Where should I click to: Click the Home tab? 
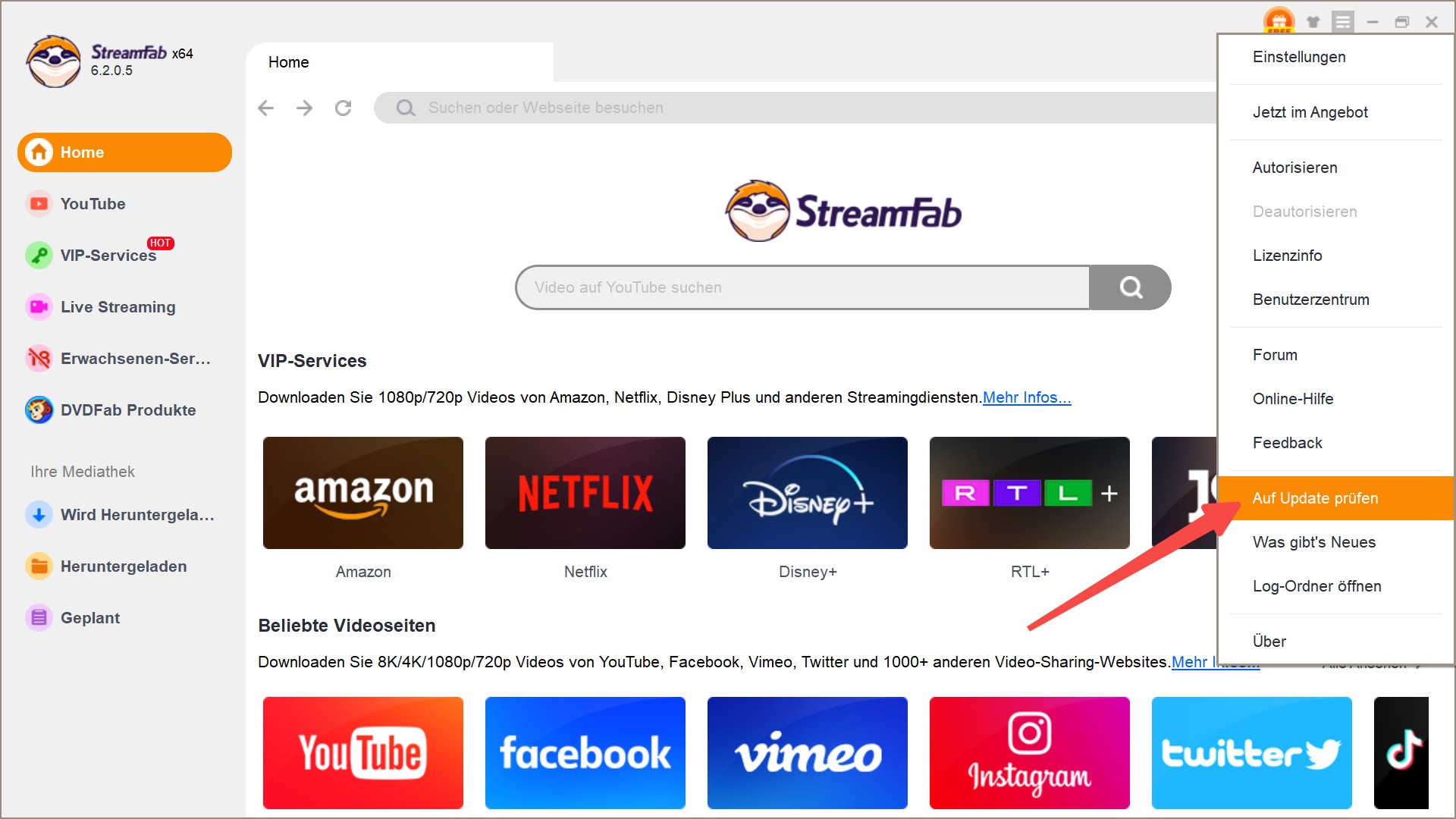point(400,62)
